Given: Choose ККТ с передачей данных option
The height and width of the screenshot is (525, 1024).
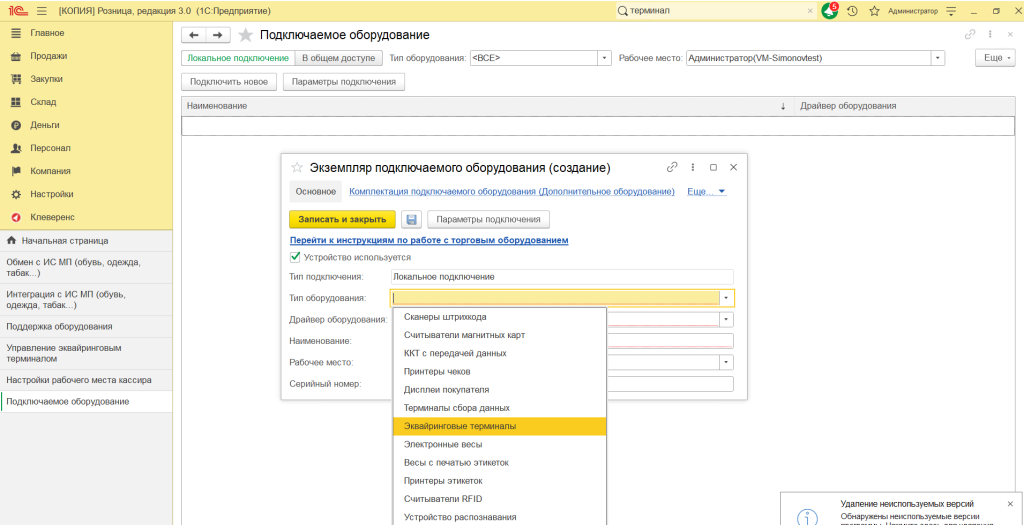Looking at the screenshot, I should 500,353.
